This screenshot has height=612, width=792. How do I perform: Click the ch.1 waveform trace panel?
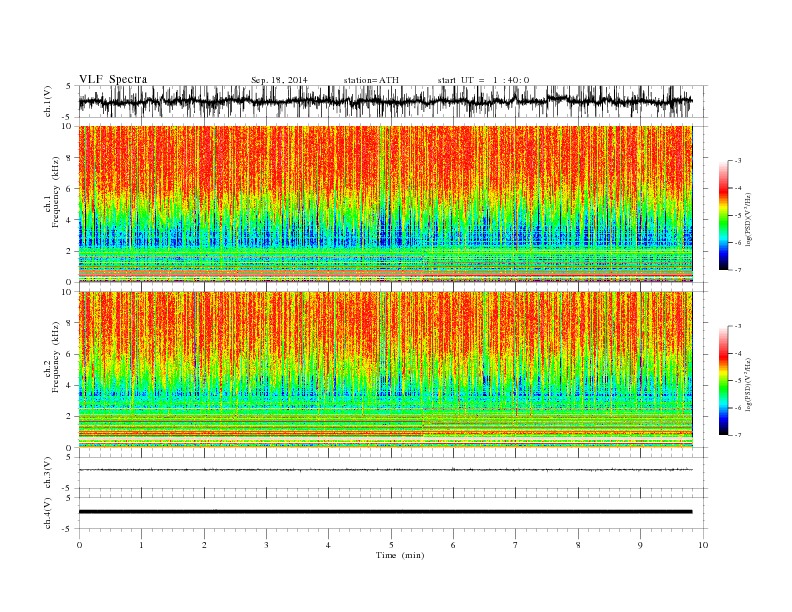393,101
